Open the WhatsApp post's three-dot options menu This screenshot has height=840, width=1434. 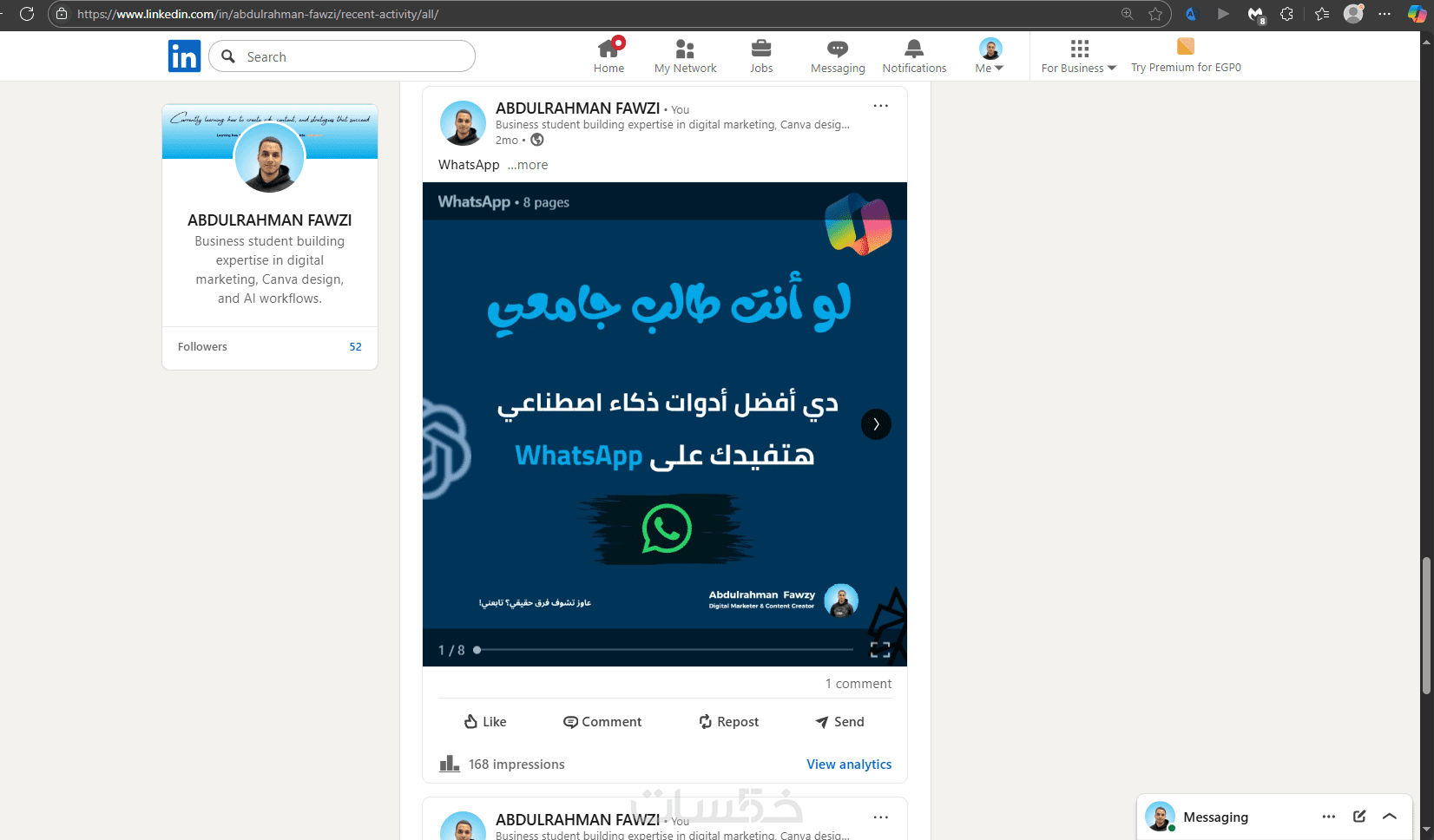click(x=881, y=106)
